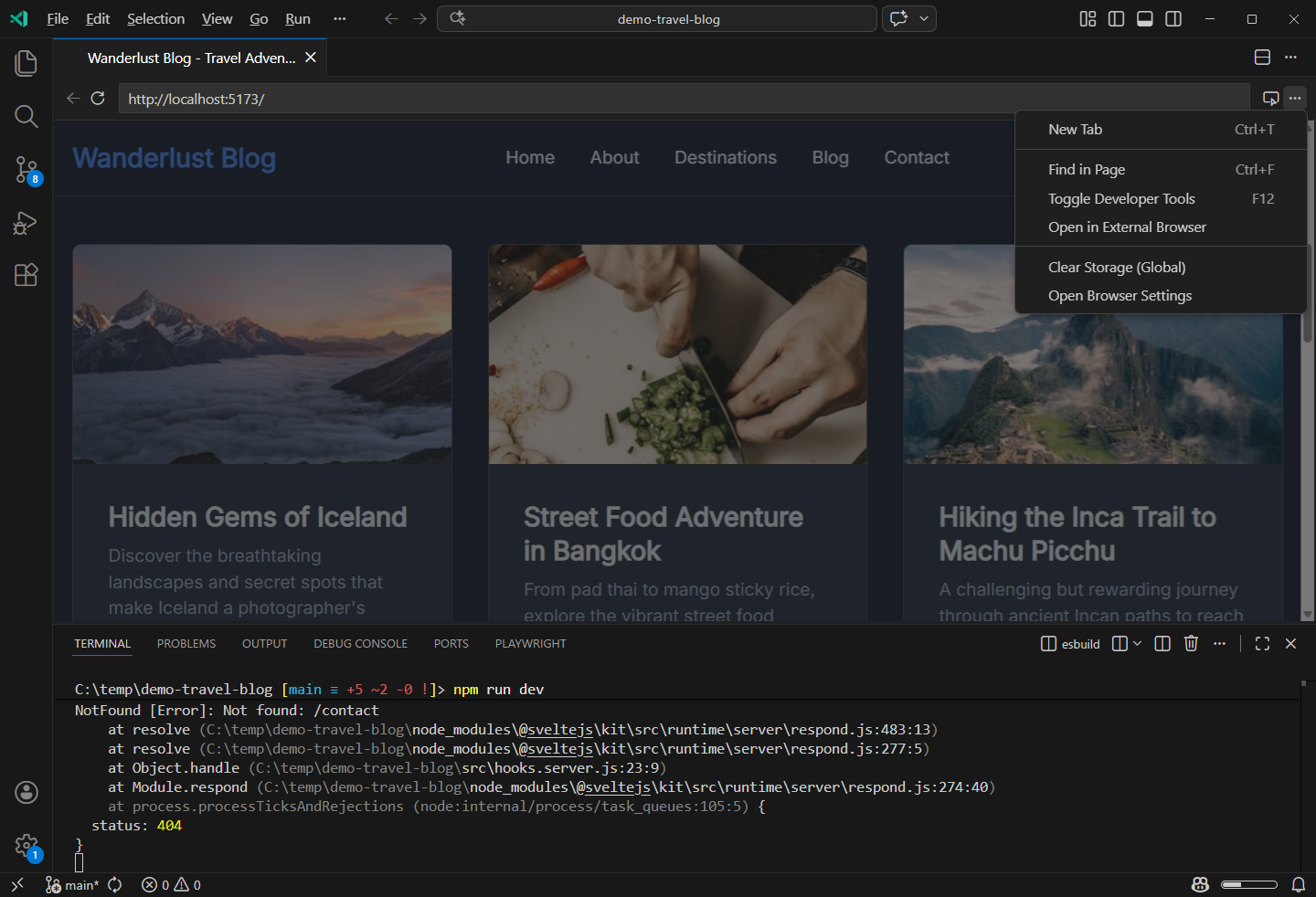Toggle the Secondary Side Bar
Screen dimensions: 1316x897
[x=1173, y=18]
